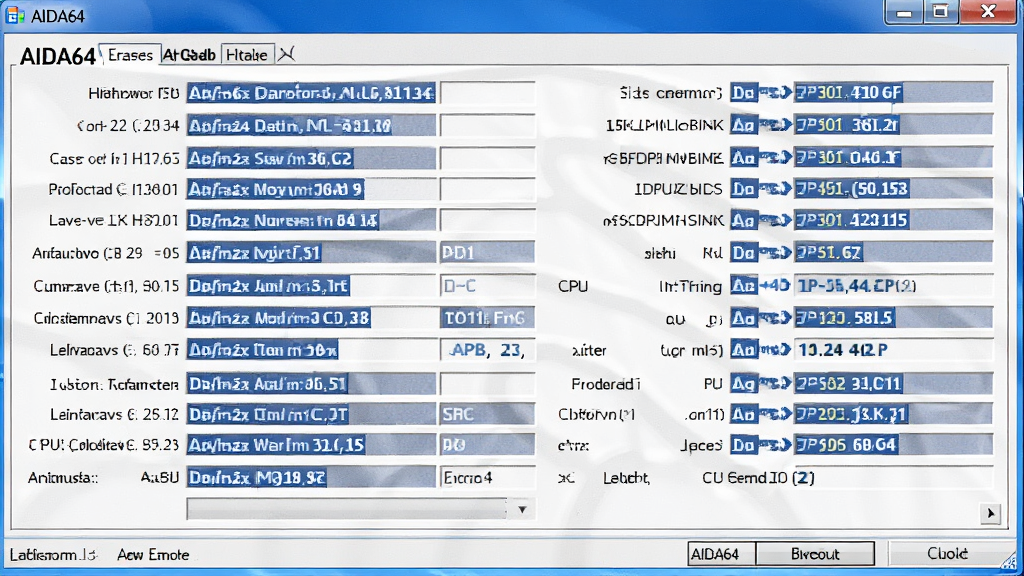The height and width of the screenshot is (576, 1024).
Task: Click the Cloklt button
Action: [x=948, y=554]
